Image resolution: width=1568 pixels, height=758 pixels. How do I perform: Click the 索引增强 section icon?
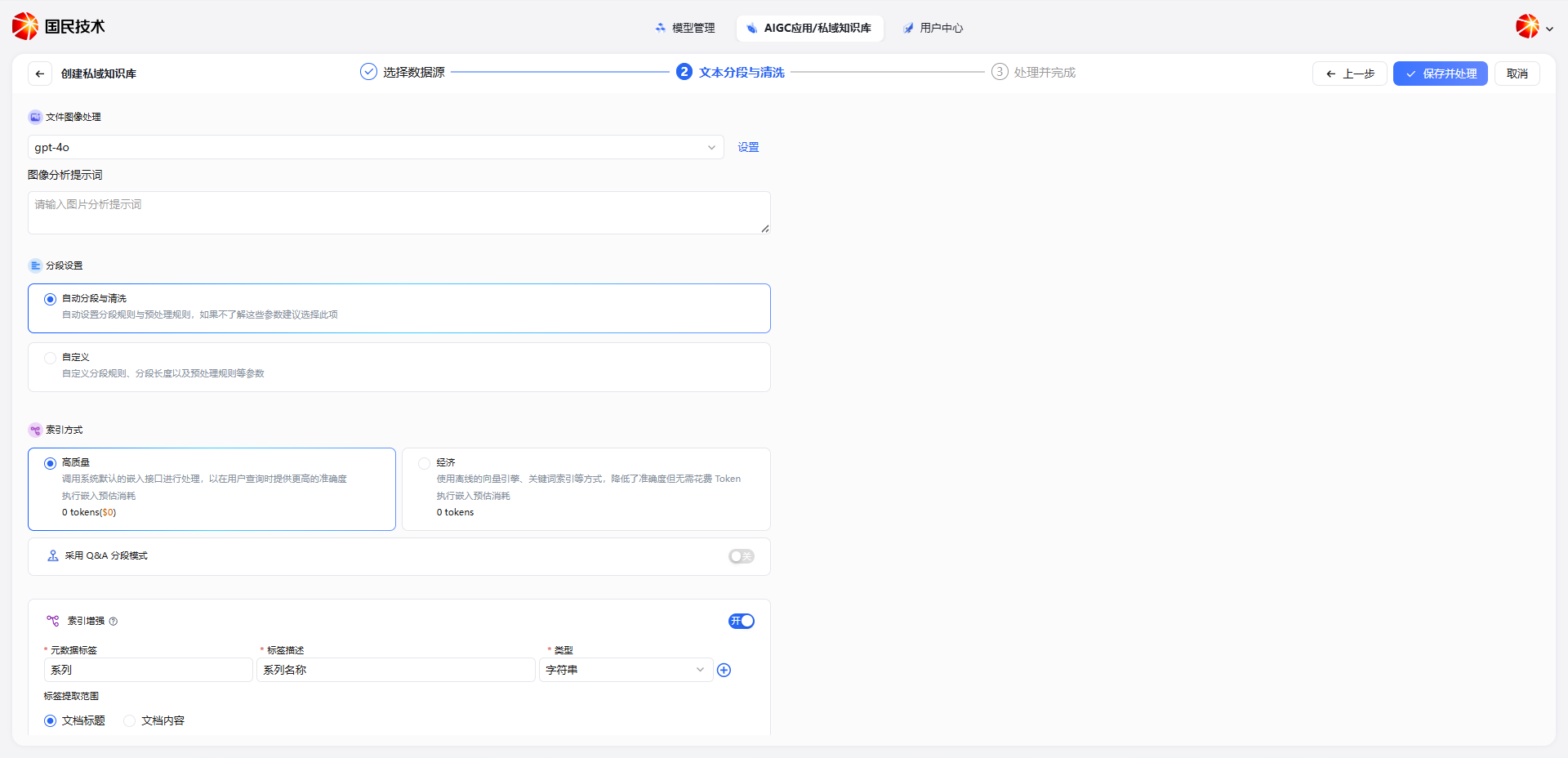pos(53,621)
